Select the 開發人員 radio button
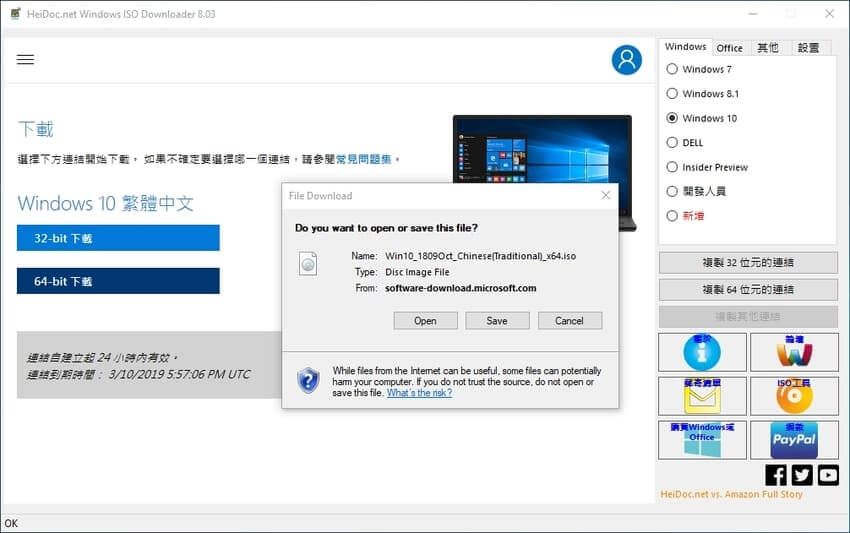The image size is (850, 533). point(672,191)
